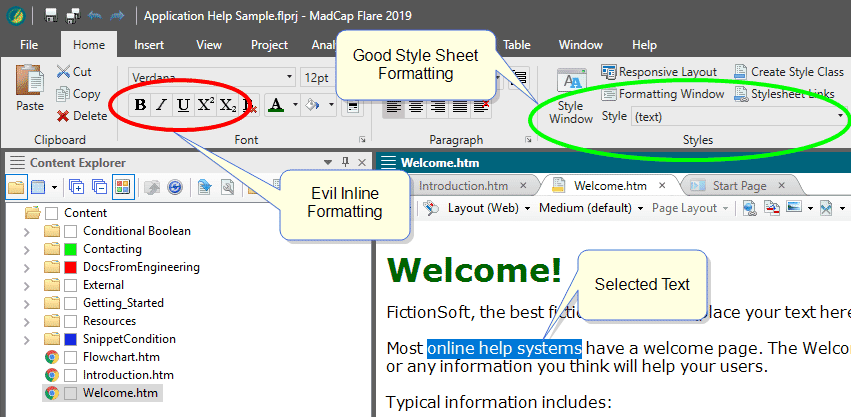
Task: Tick the Conditional Boolean checkbox
Action: [71, 231]
